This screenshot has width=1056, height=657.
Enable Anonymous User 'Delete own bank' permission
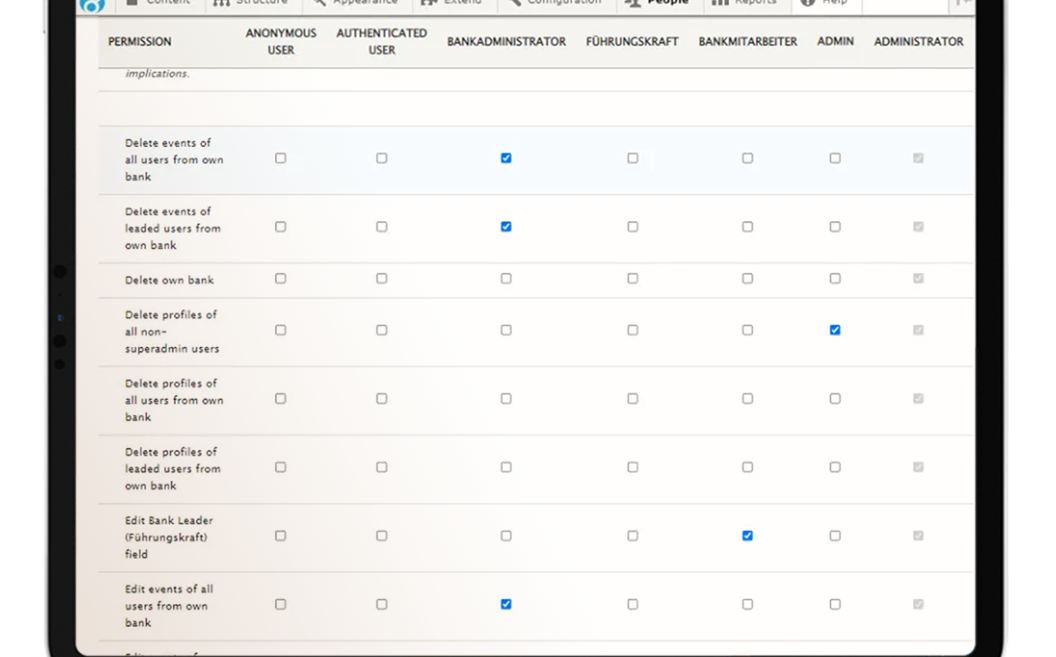[x=280, y=280]
